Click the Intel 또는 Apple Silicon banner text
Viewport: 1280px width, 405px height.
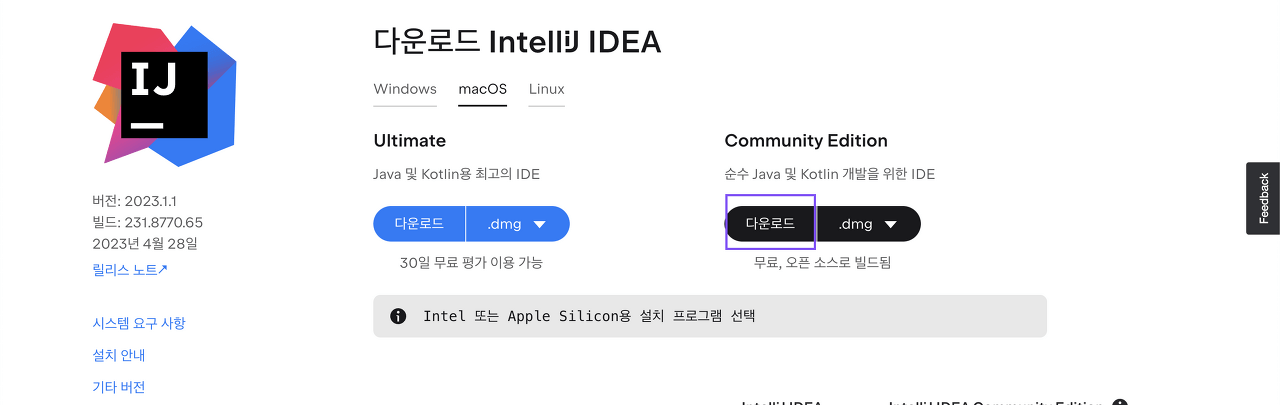589,316
